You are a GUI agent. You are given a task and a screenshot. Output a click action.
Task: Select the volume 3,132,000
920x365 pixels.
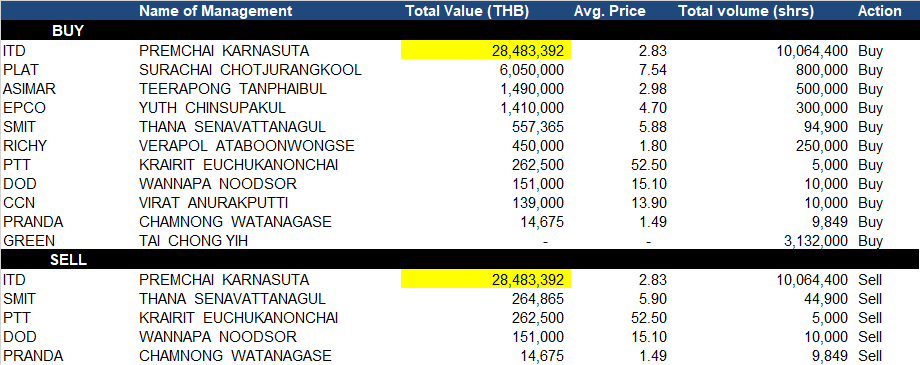[817, 241]
